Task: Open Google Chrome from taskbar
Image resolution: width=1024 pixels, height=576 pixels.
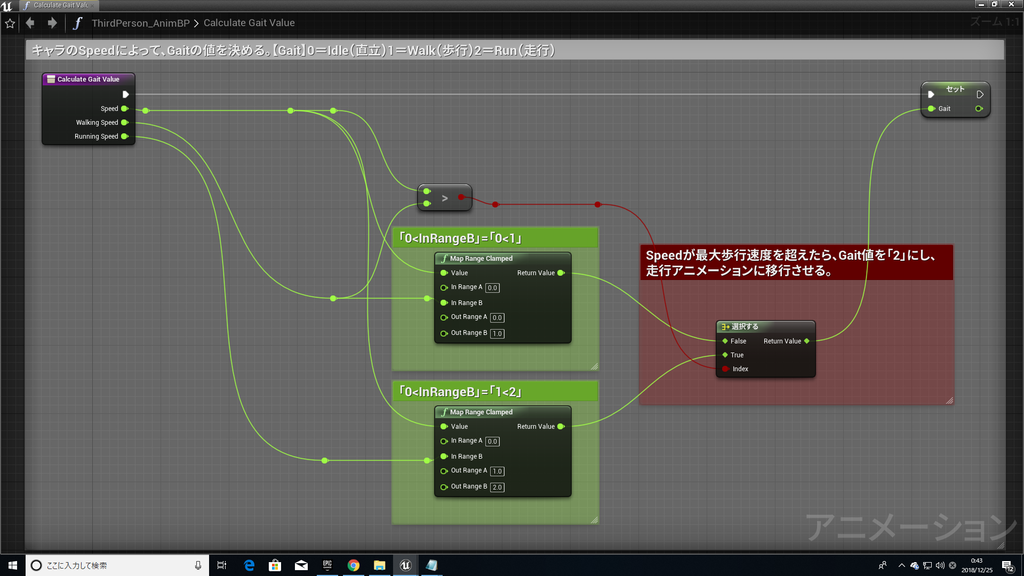Action: pyautogui.click(x=353, y=566)
